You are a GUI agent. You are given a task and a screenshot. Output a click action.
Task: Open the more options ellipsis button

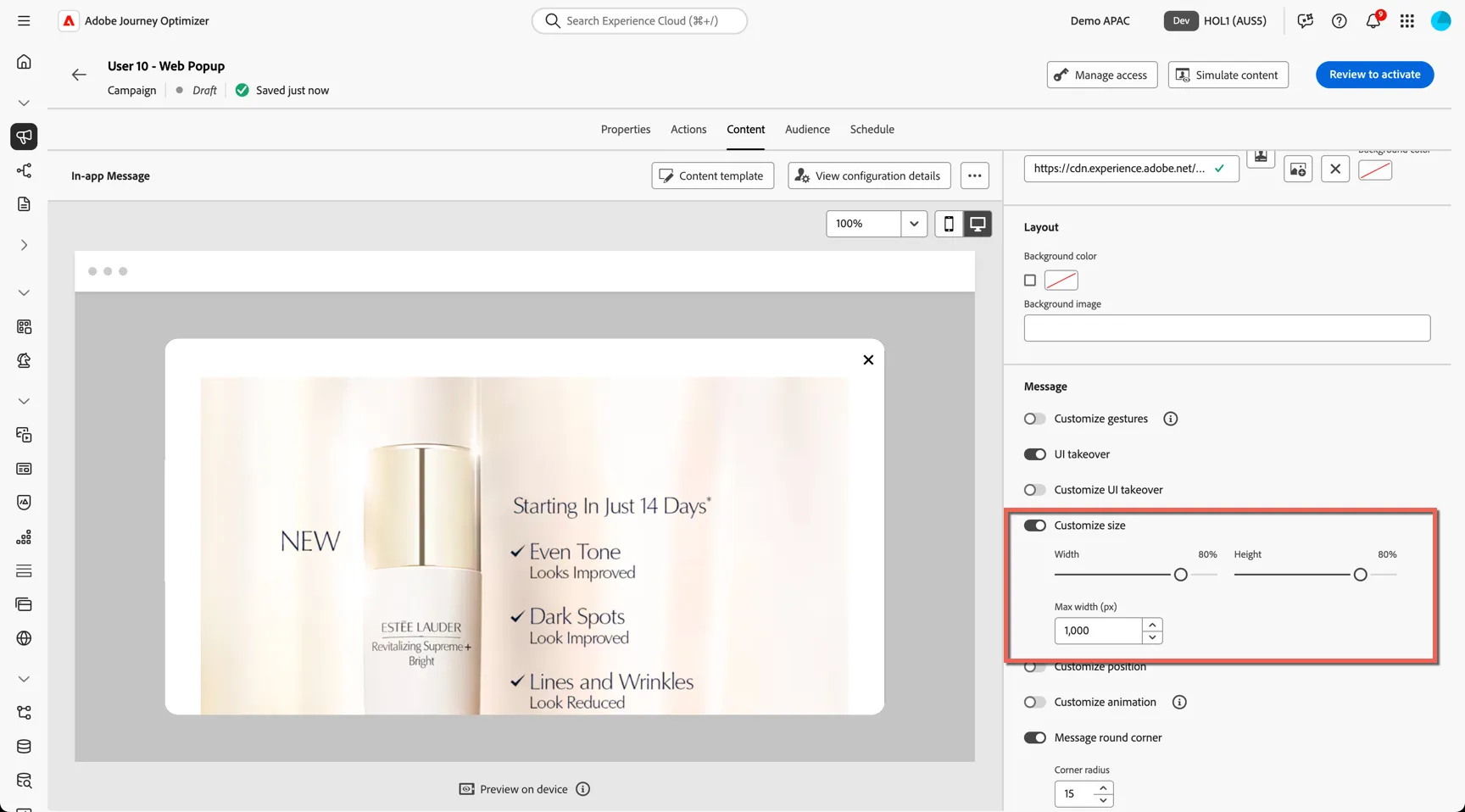pyautogui.click(x=975, y=175)
